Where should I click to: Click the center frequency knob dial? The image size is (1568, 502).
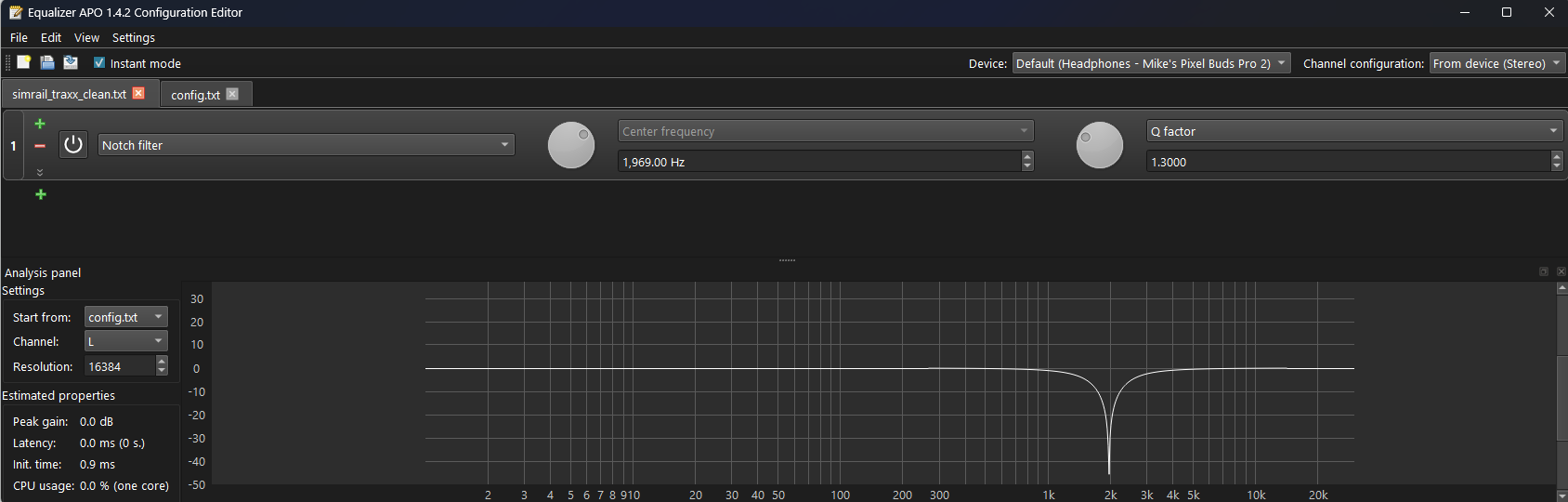pos(571,145)
